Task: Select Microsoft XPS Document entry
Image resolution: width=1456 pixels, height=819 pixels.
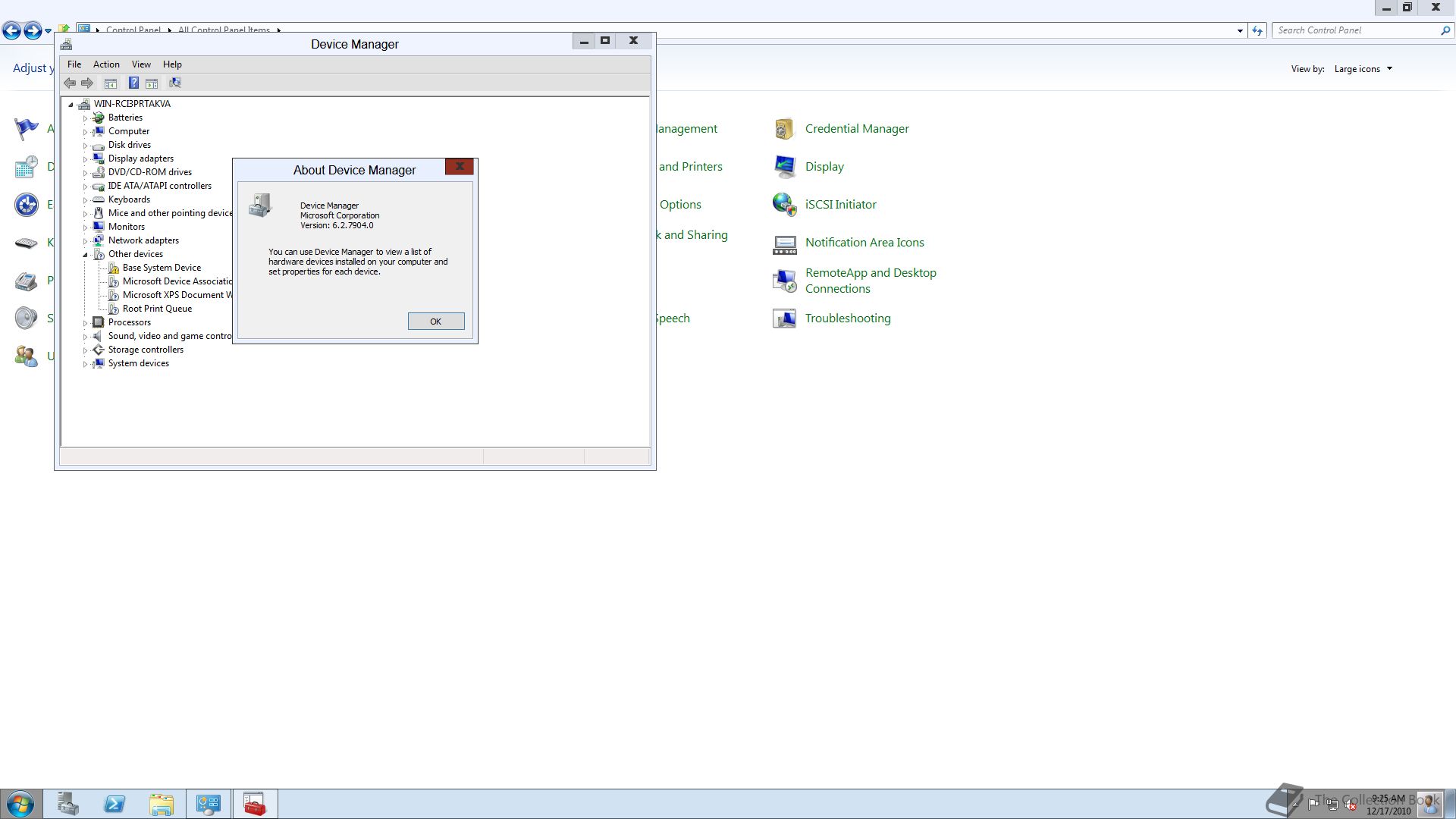Action: point(177,295)
